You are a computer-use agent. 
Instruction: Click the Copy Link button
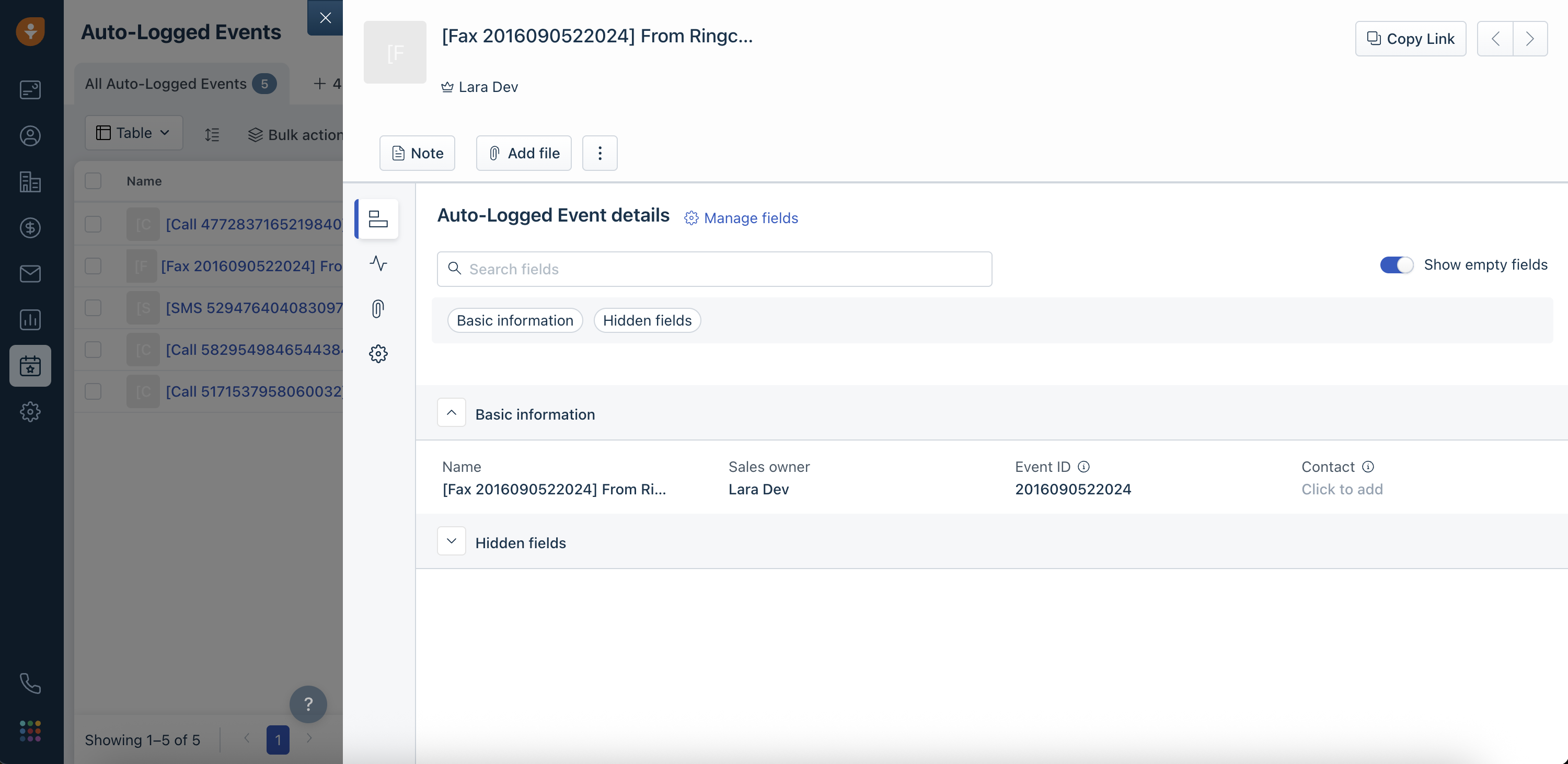coord(1410,38)
